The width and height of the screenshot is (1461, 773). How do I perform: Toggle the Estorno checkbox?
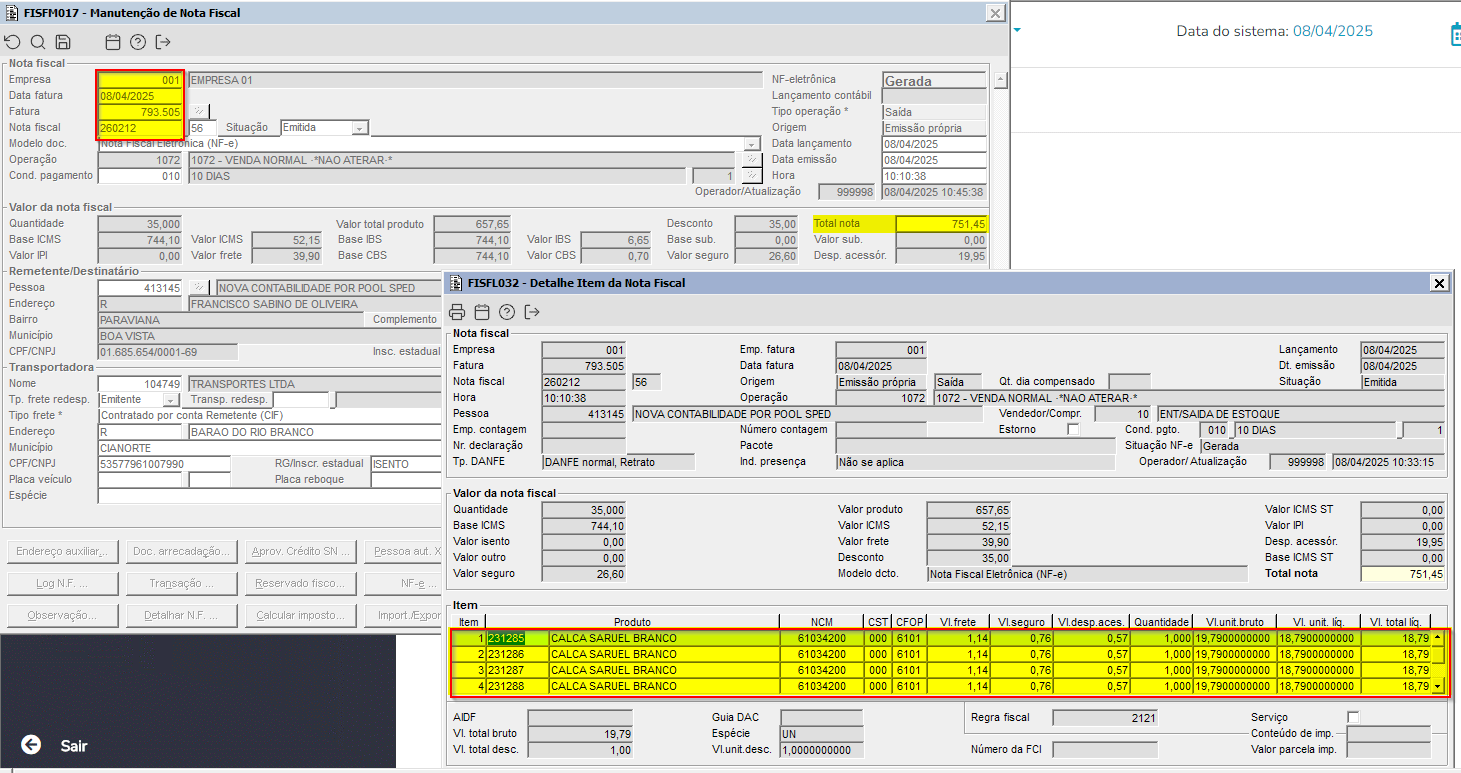1073,429
